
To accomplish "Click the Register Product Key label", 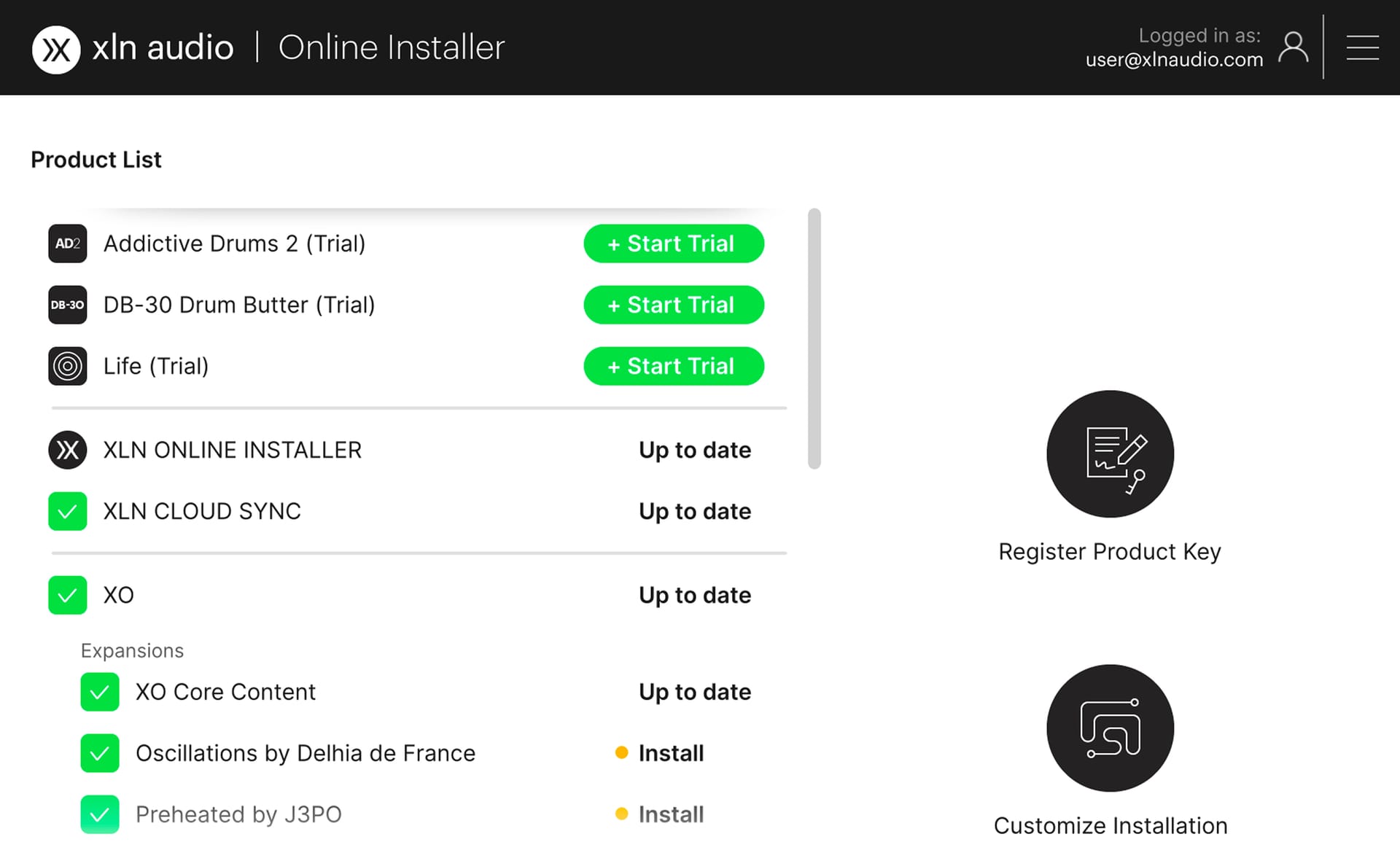I will coord(1110,552).
